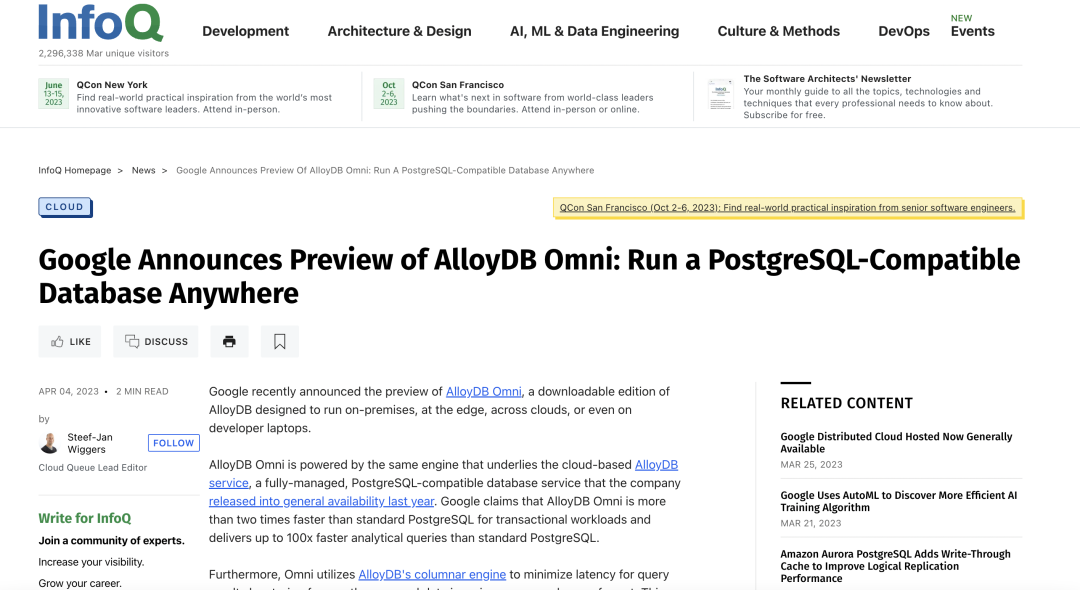Screen dimensions: 1080x590
Task: Open the Events menu
Action: (973, 31)
